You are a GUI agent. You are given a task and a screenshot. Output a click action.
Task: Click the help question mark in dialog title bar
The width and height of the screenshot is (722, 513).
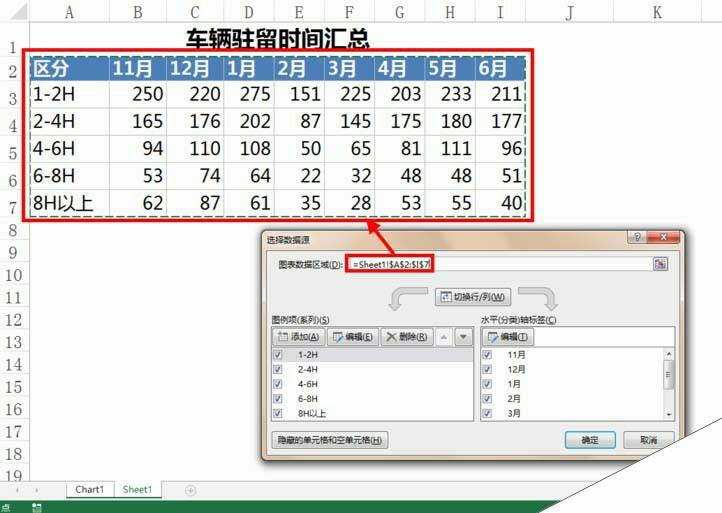pyautogui.click(x=637, y=237)
